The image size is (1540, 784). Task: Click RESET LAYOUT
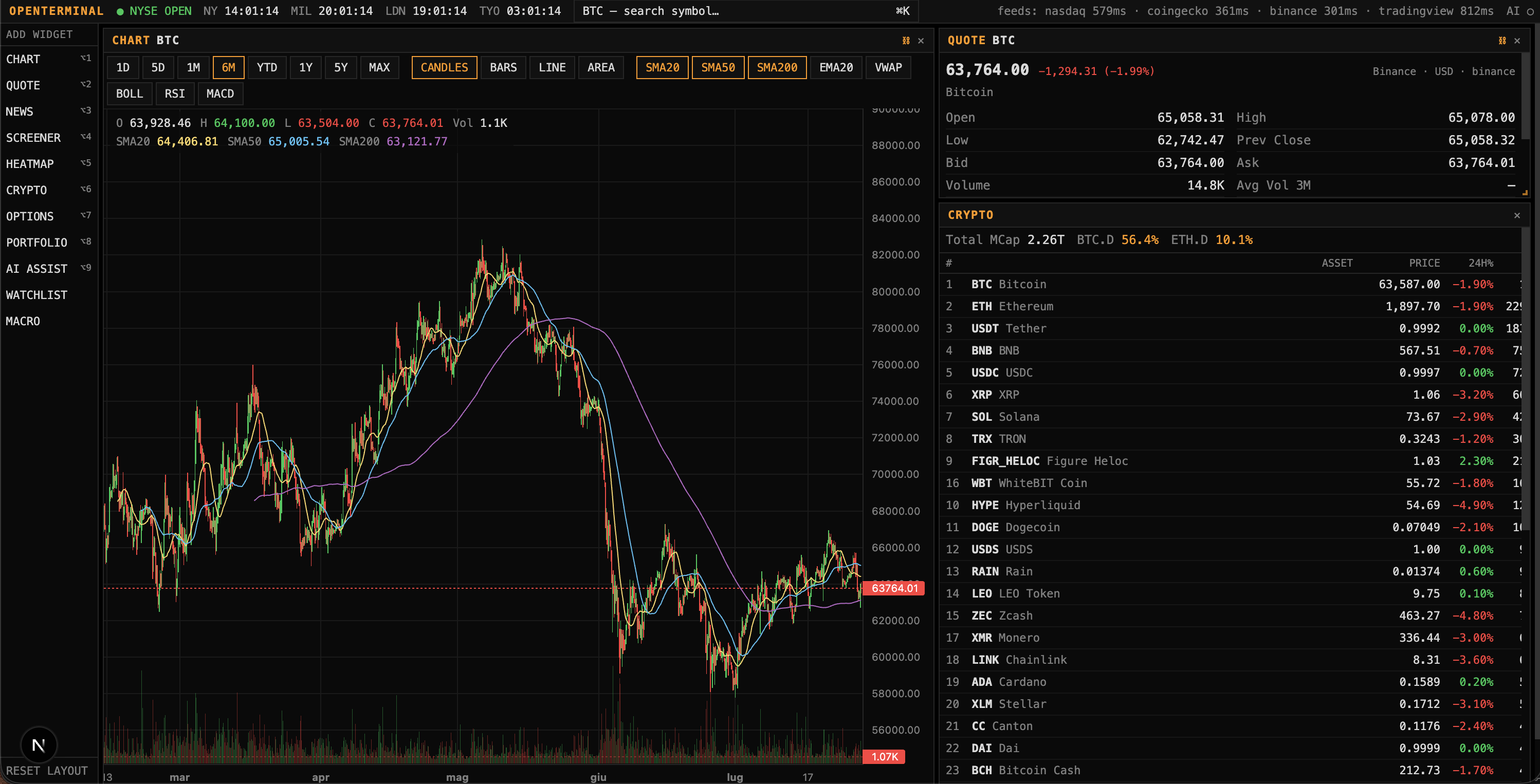[47, 771]
